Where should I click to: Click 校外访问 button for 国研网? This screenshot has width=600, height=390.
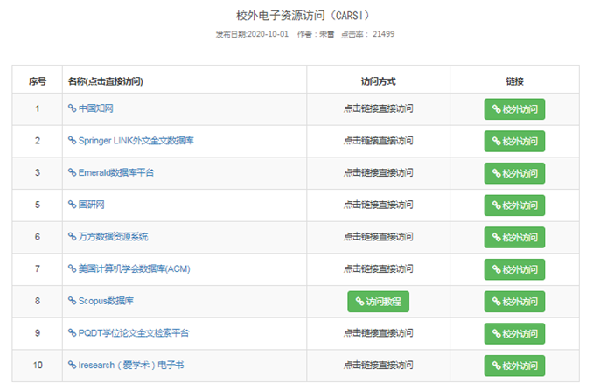[515, 206]
